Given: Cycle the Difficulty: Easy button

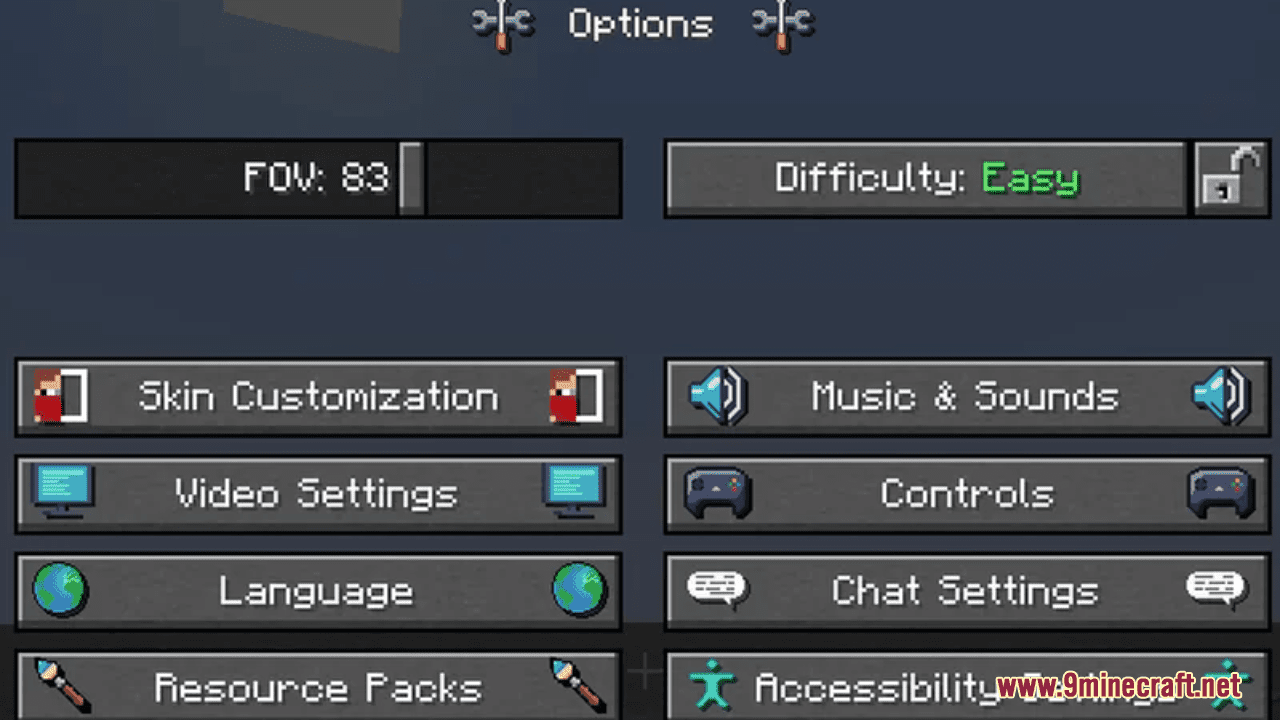Looking at the screenshot, I should 926,179.
